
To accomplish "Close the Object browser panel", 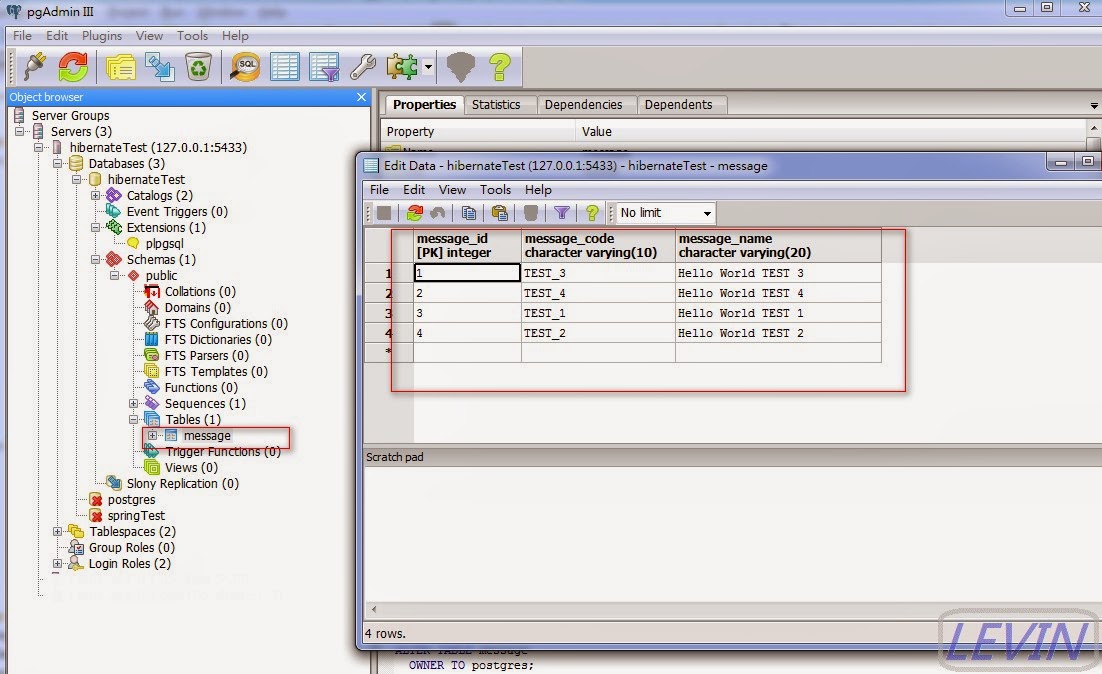I will click(361, 97).
